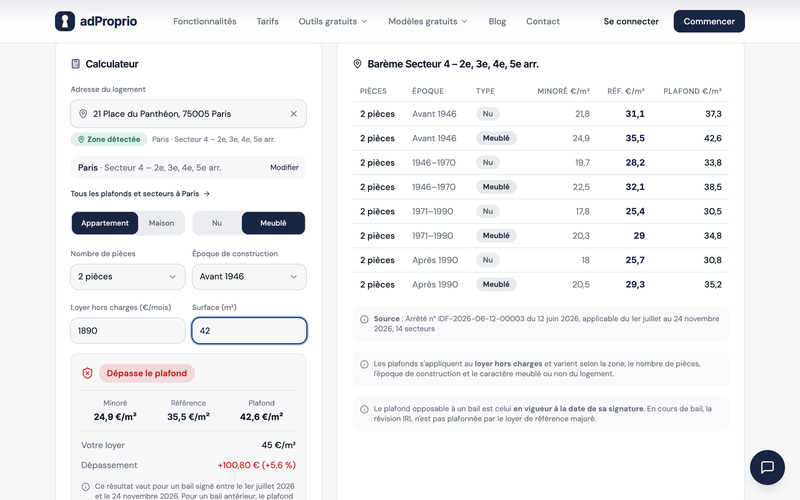Viewport: 800px width, 500px height.
Task: Click the PLAFOND €/m² column header
Action: click(692, 91)
